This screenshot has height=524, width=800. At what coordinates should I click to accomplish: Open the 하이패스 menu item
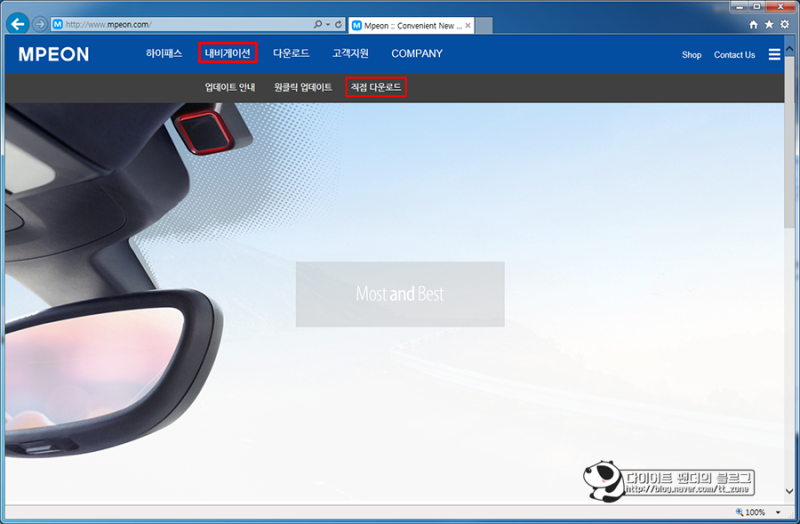(x=164, y=54)
